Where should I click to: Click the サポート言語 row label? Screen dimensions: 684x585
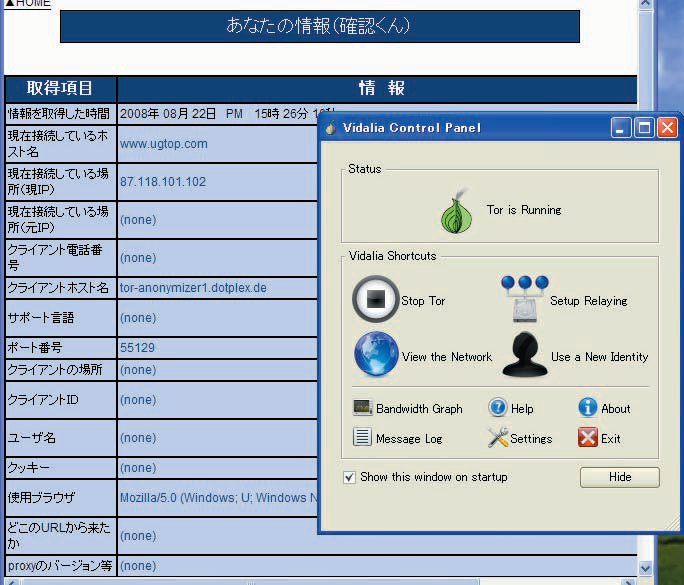pos(41,318)
